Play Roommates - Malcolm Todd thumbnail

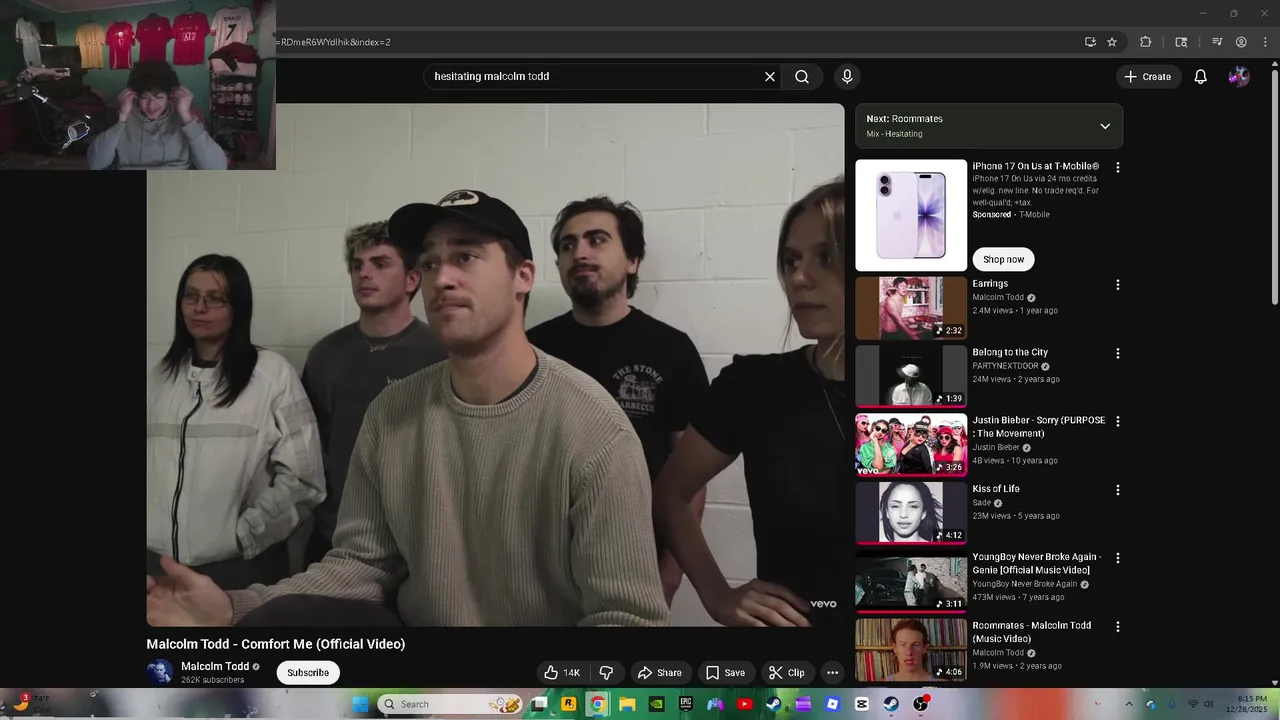pos(911,650)
